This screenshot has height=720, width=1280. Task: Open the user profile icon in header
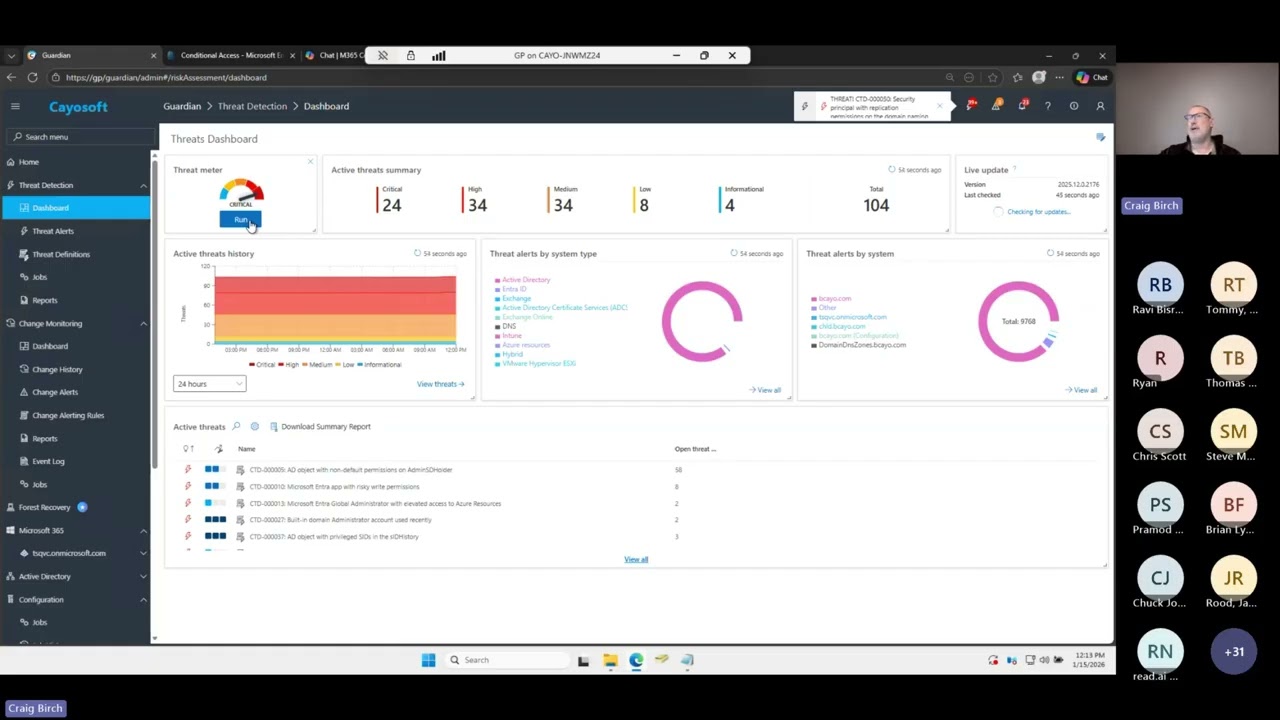[x=1100, y=106]
